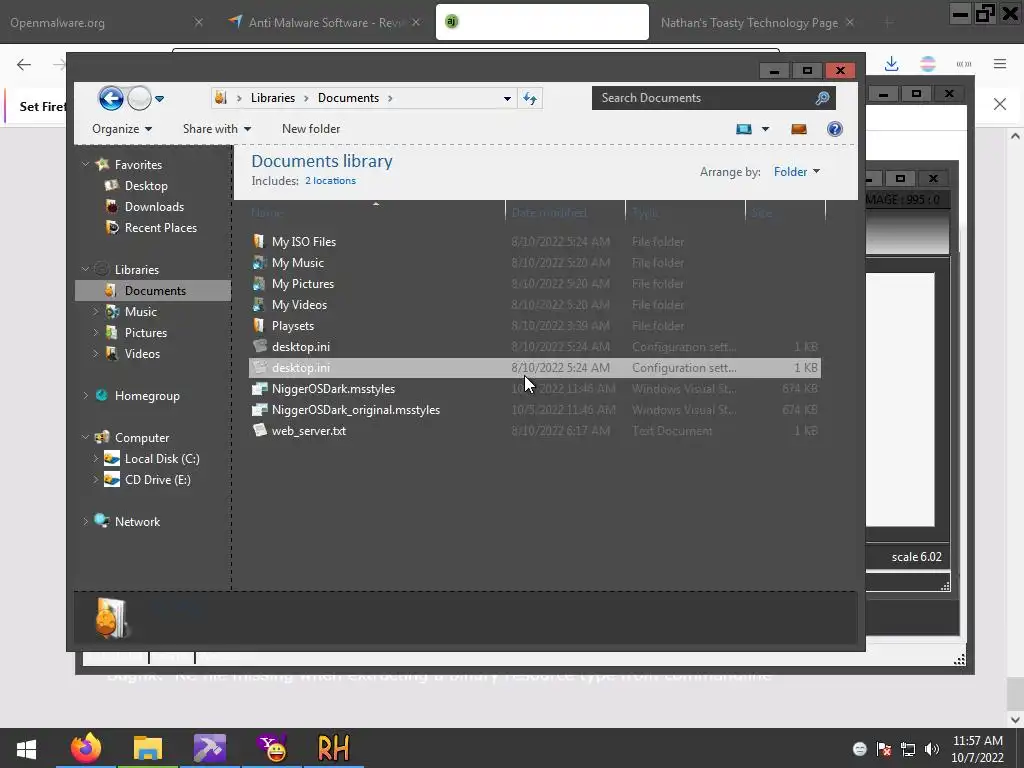
Task: Select the Libraries breadcrumb in the address bar
Action: (273, 98)
